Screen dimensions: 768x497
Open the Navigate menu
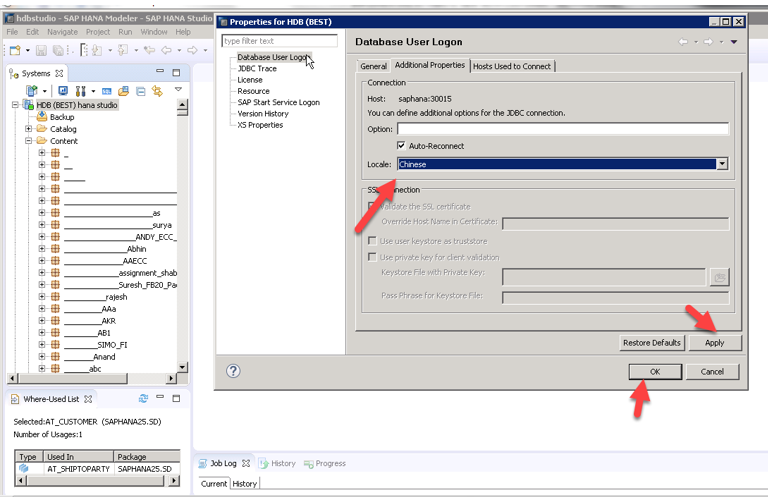click(x=62, y=32)
